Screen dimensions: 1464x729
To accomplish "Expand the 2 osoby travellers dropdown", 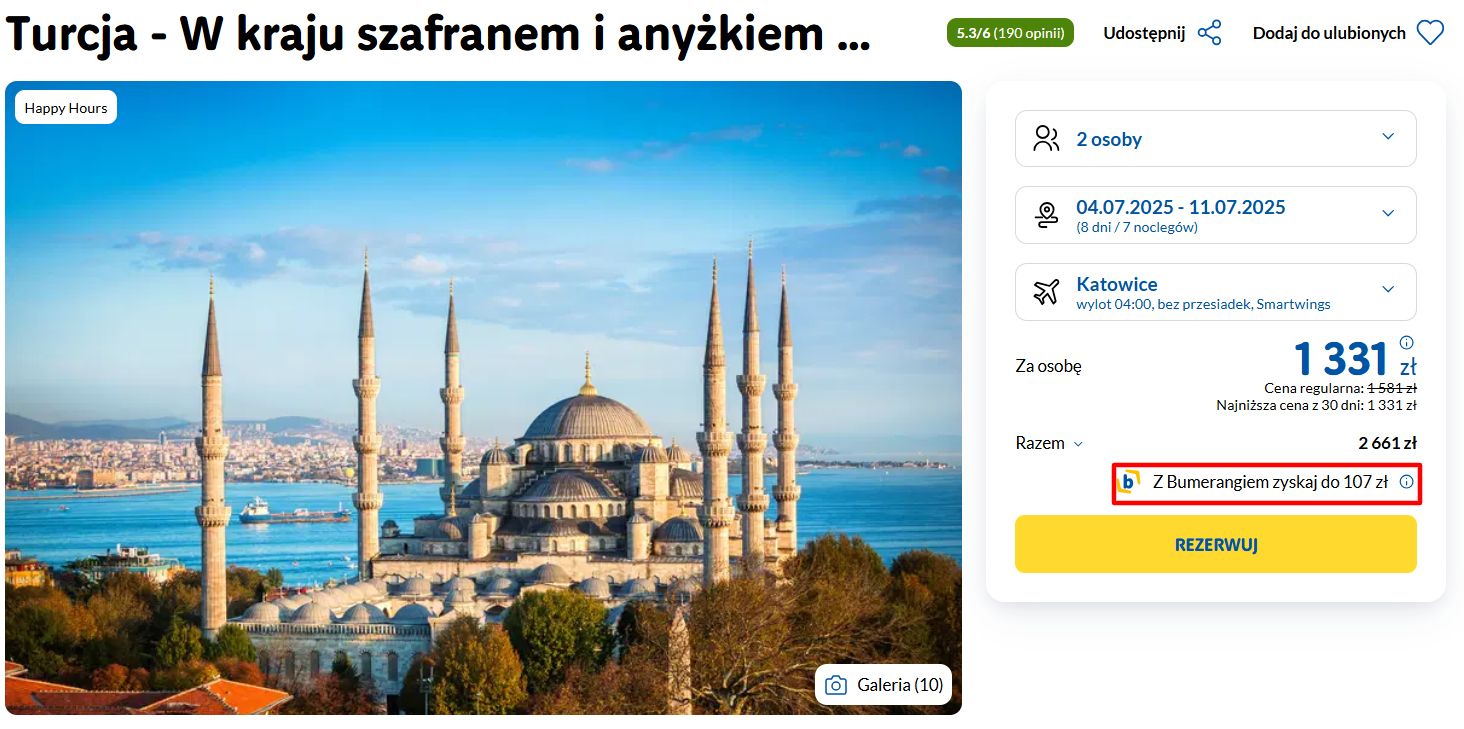I will point(1216,138).
